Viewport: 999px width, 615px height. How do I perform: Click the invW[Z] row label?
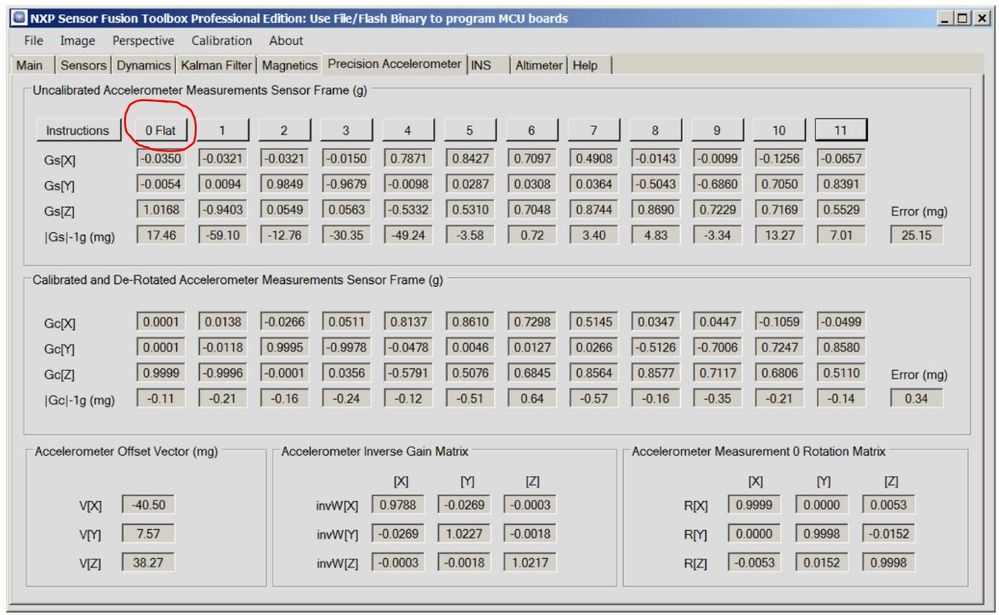[337, 563]
